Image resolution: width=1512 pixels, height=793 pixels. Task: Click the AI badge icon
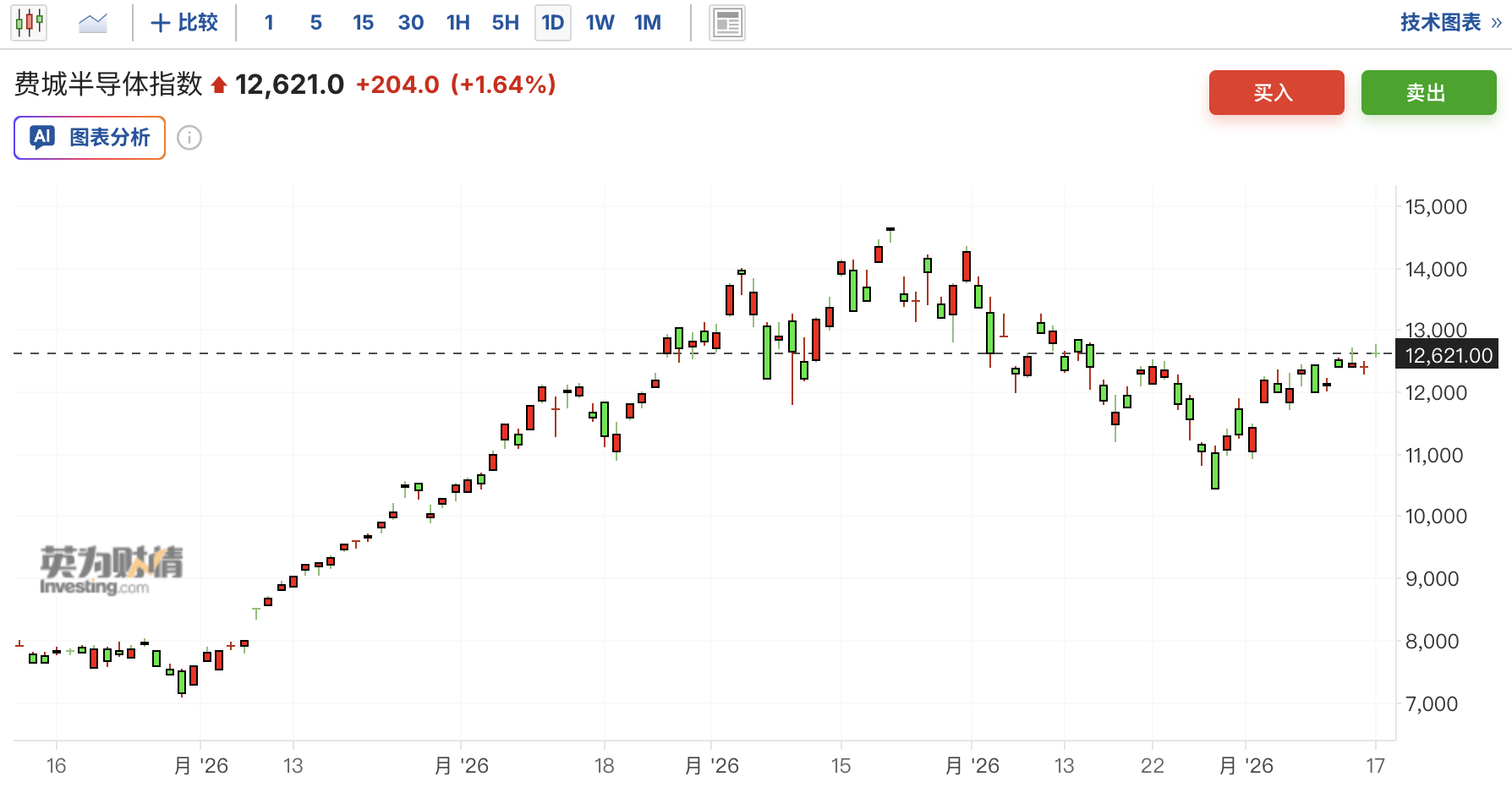click(x=42, y=137)
